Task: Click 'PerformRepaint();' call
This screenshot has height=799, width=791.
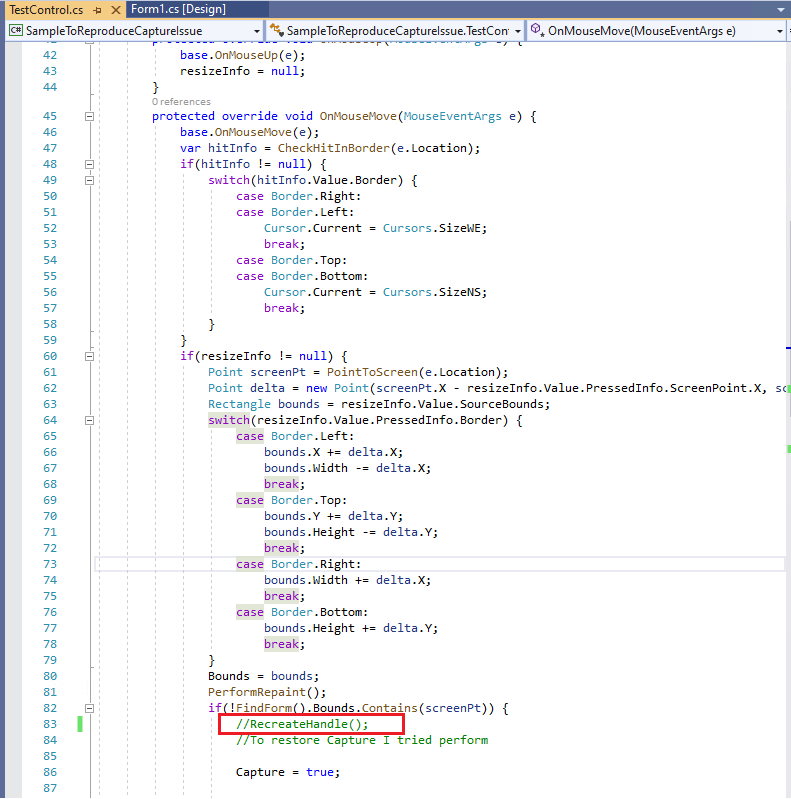Action: coord(267,692)
